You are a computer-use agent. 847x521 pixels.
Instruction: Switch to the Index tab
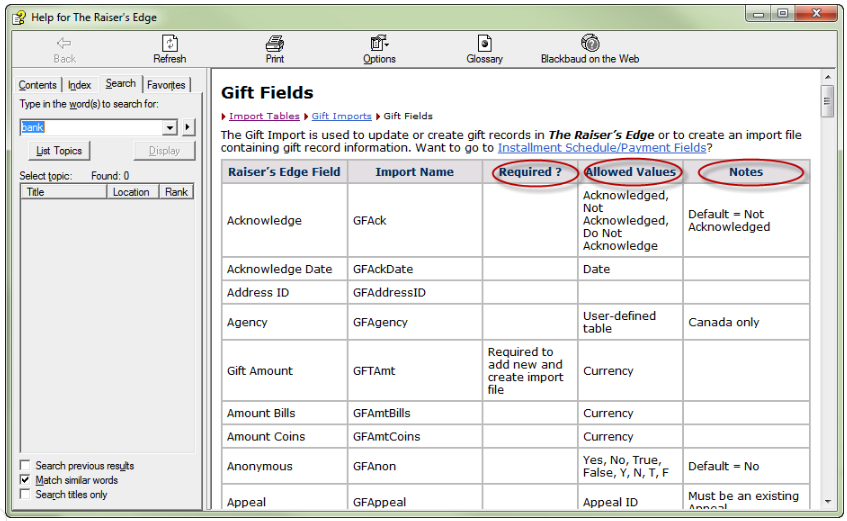pyautogui.click(x=79, y=85)
